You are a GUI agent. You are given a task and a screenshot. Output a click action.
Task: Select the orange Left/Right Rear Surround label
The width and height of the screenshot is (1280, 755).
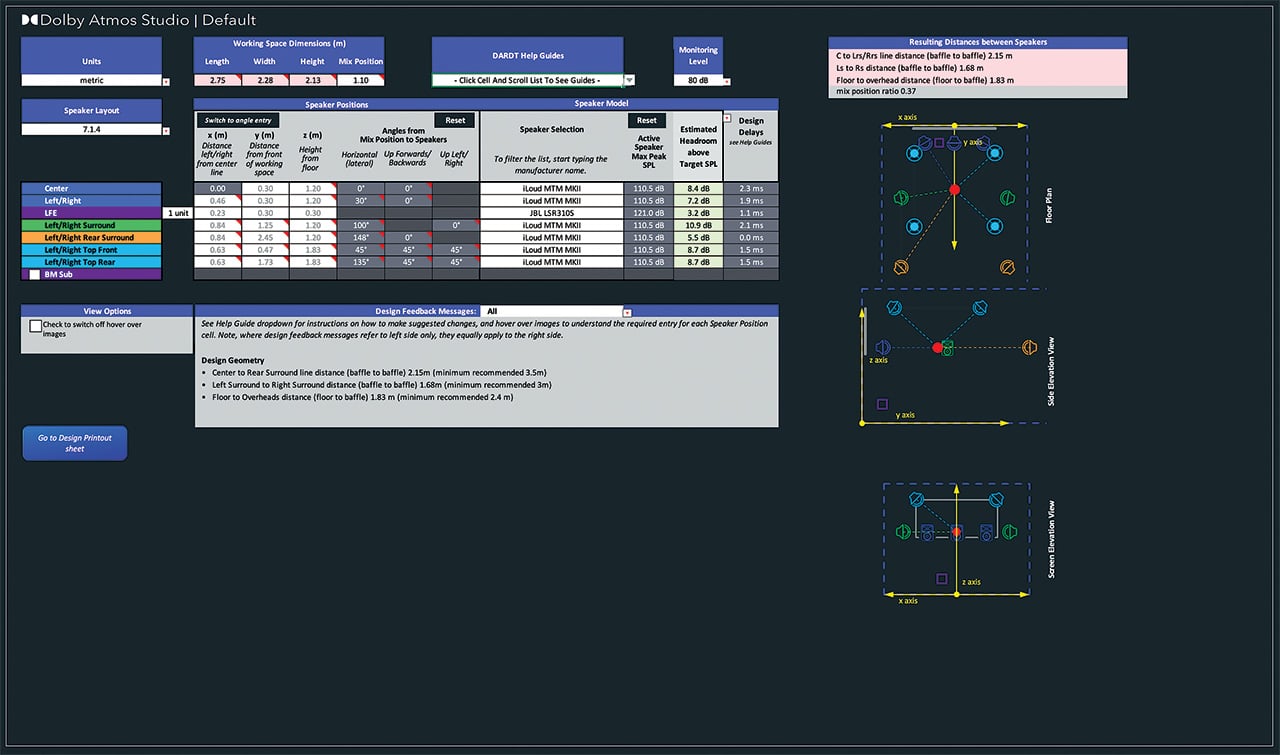(91, 237)
